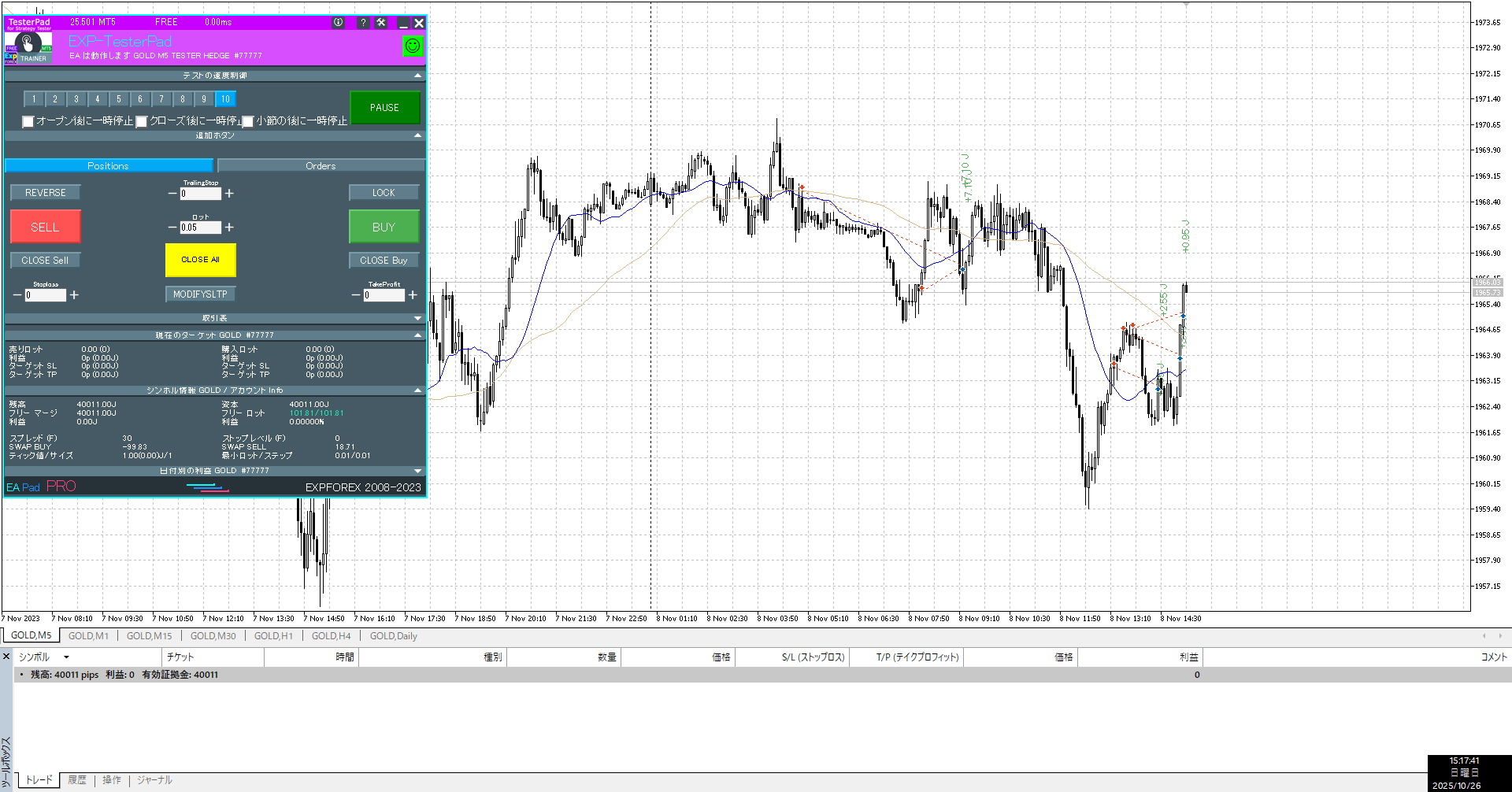Increase TakeProfit with plus icon
1512x792 pixels.
tap(413, 295)
